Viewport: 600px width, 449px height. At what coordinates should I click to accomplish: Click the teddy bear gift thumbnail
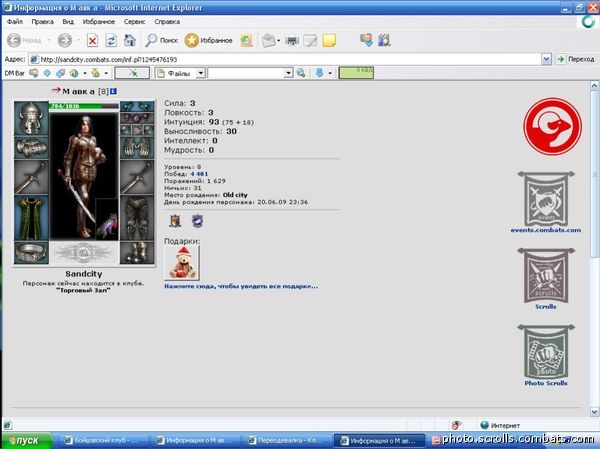point(182,263)
